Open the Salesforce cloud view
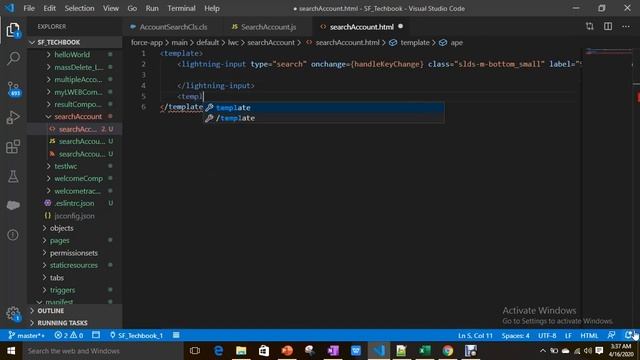The image size is (640, 360). 13,205
